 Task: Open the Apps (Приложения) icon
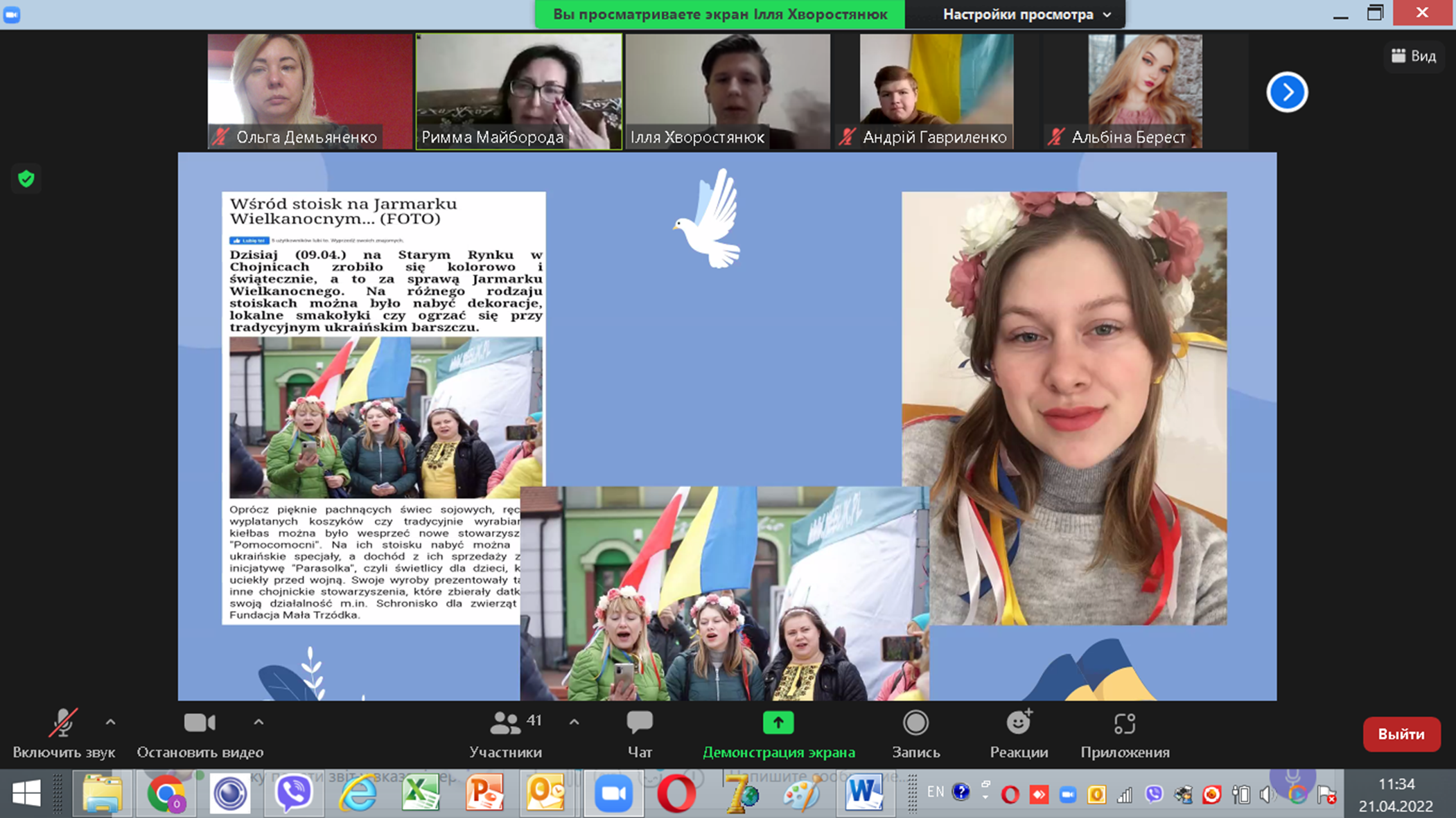pyautogui.click(x=1124, y=723)
